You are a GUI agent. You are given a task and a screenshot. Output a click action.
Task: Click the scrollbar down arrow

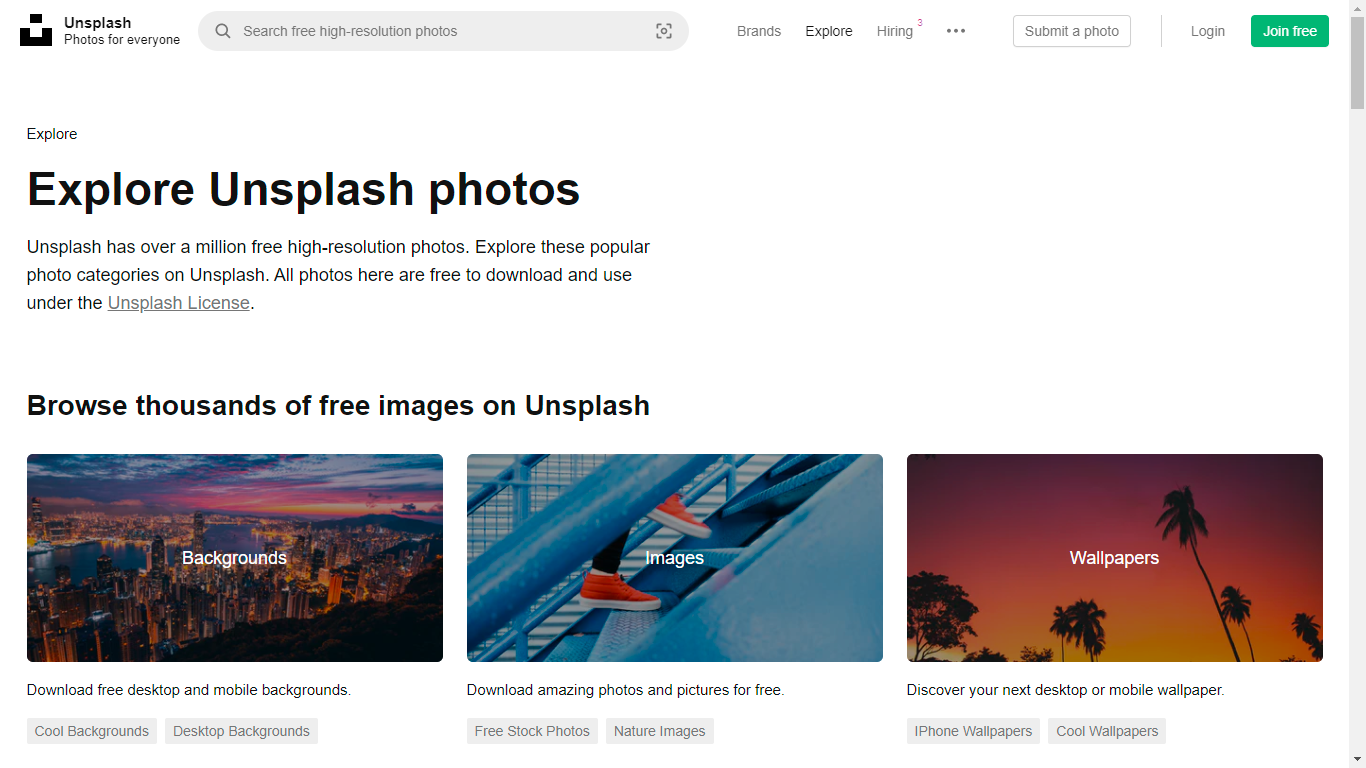coord(1357,760)
